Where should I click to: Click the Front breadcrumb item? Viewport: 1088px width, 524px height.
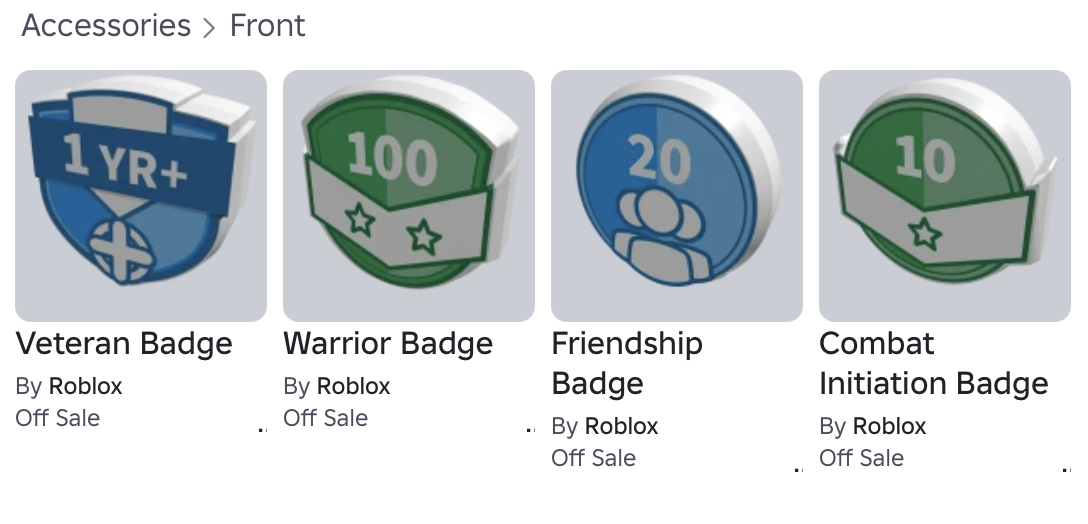[267, 26]
